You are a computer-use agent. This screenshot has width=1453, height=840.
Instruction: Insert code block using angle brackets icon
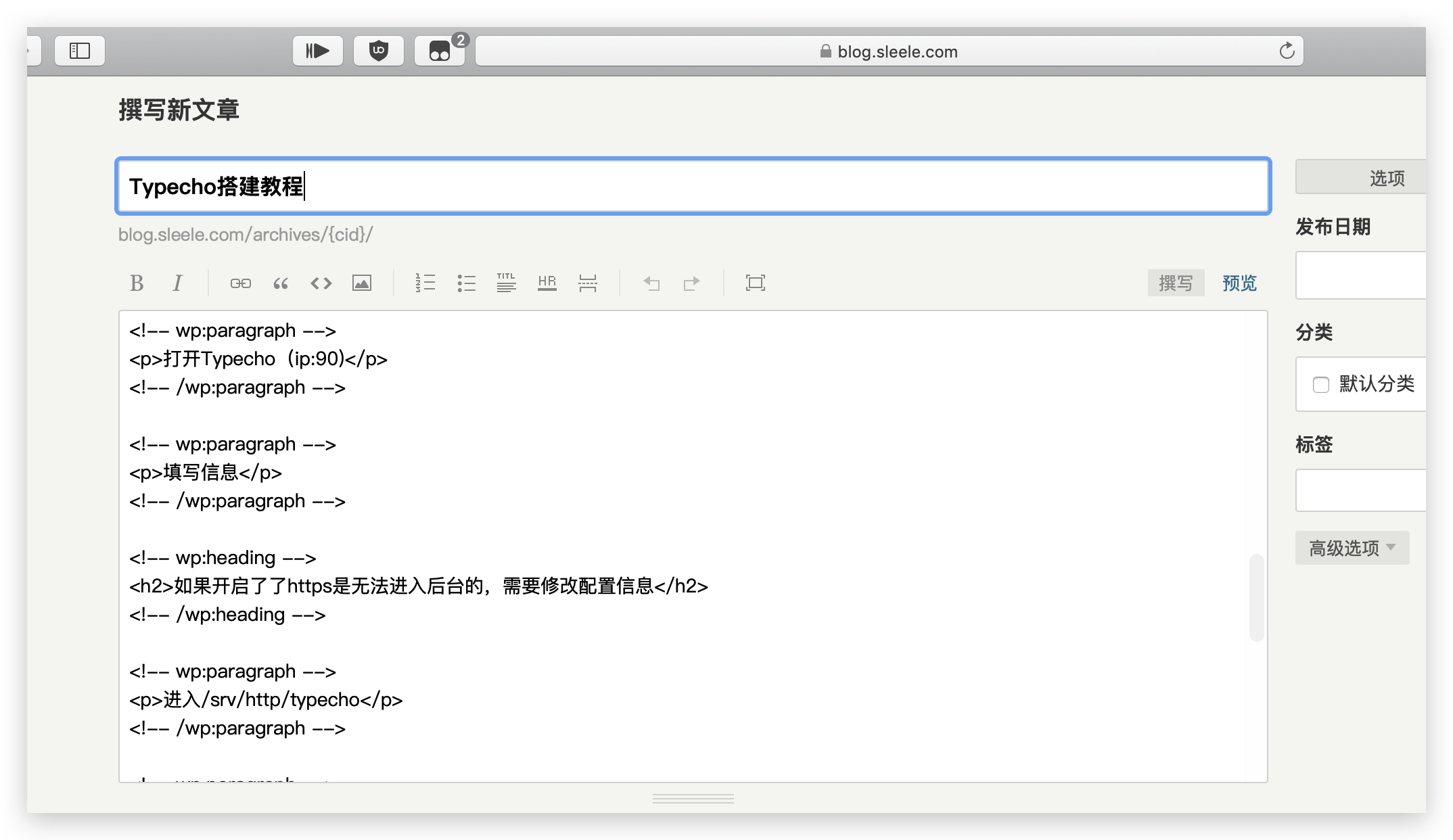tap(321, 283)
